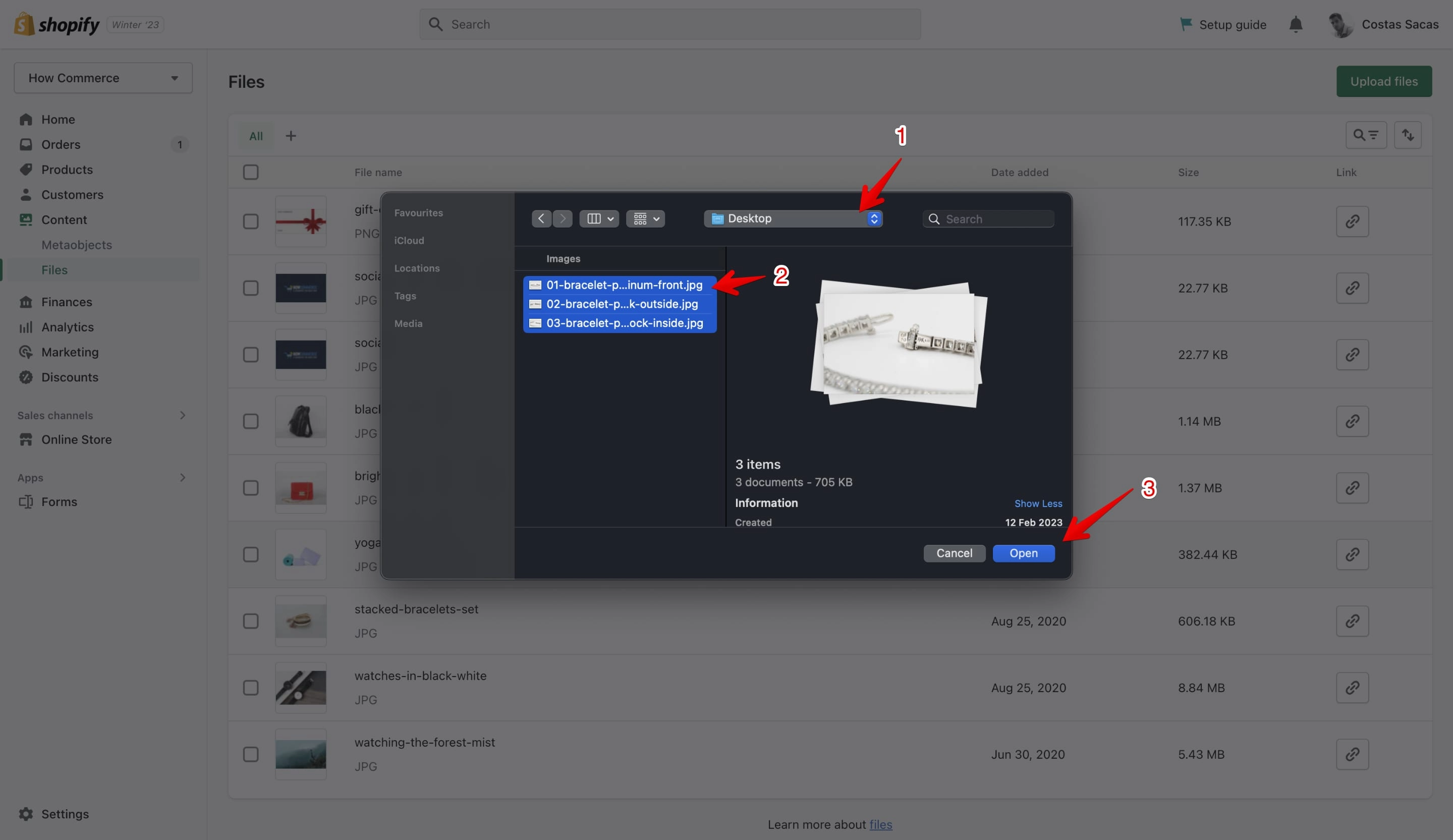This screenshot has width=1453, height=840.
Task: Open Setup guide flag link
Action: (1222, 24)
